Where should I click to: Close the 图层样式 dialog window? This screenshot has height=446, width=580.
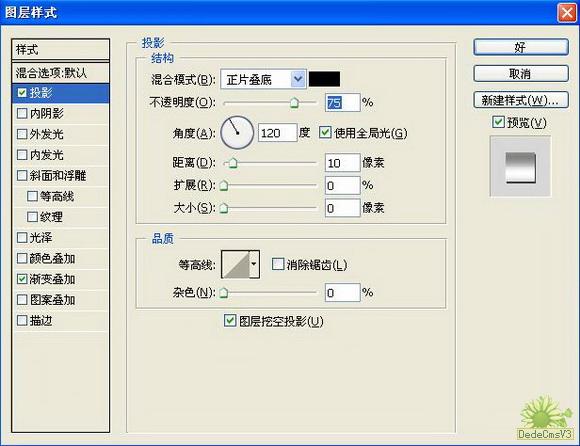(x=567, y=13)
